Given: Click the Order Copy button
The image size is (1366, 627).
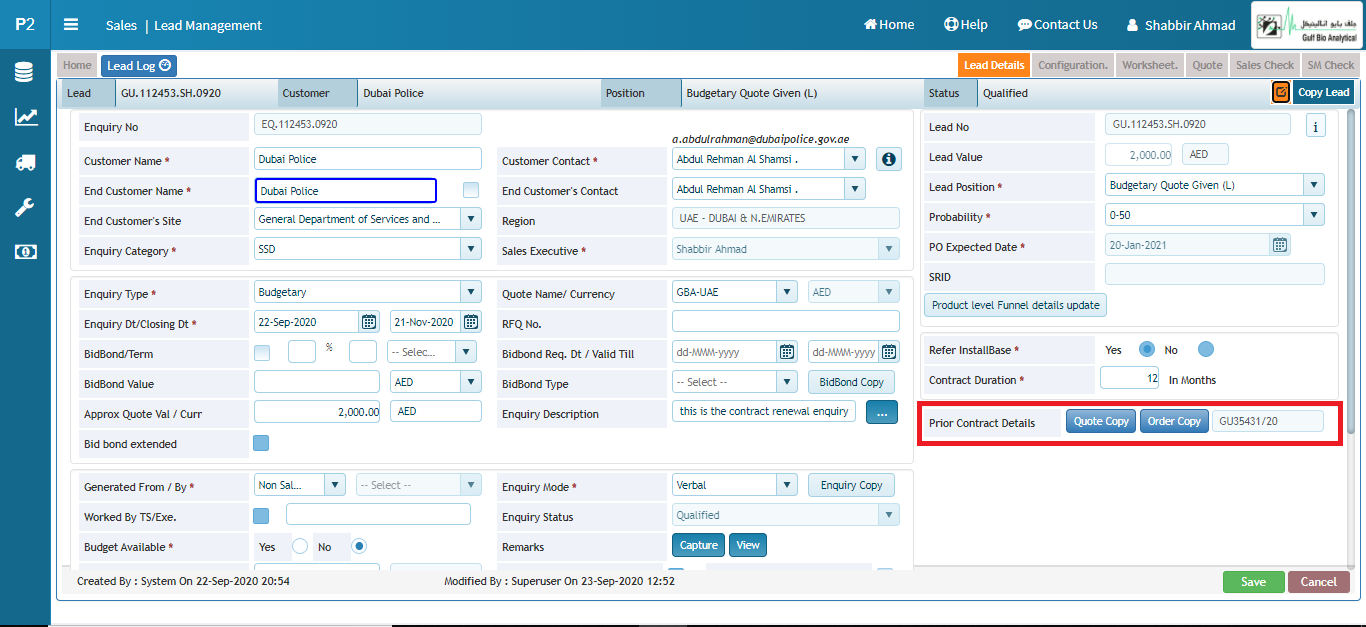Looking at the screenshot, I should pyautogui.click(x=1174, y=421).
